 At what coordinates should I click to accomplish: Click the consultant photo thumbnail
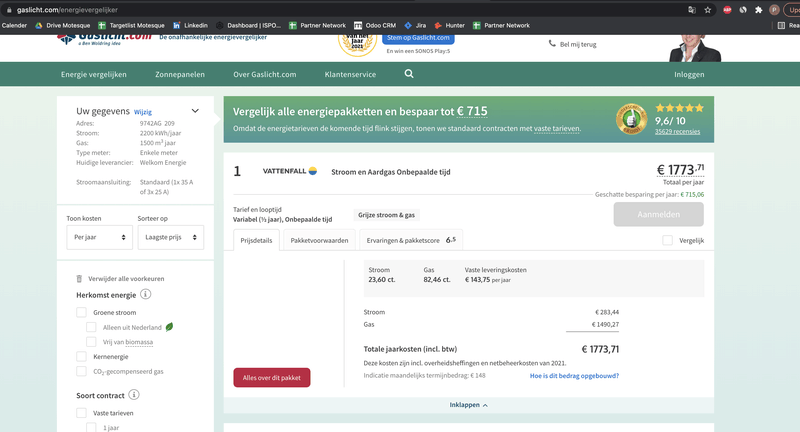click(x=694, y=48)
